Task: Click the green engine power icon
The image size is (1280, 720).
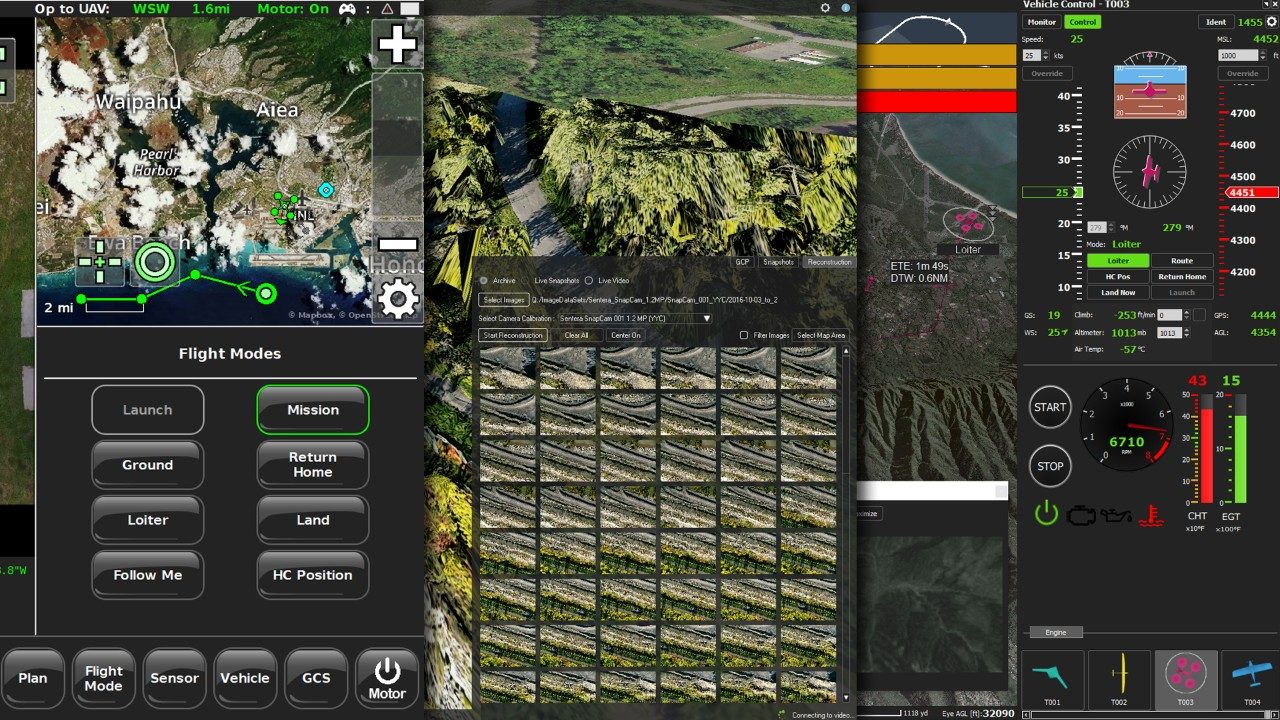Action: pos(1046,514)
